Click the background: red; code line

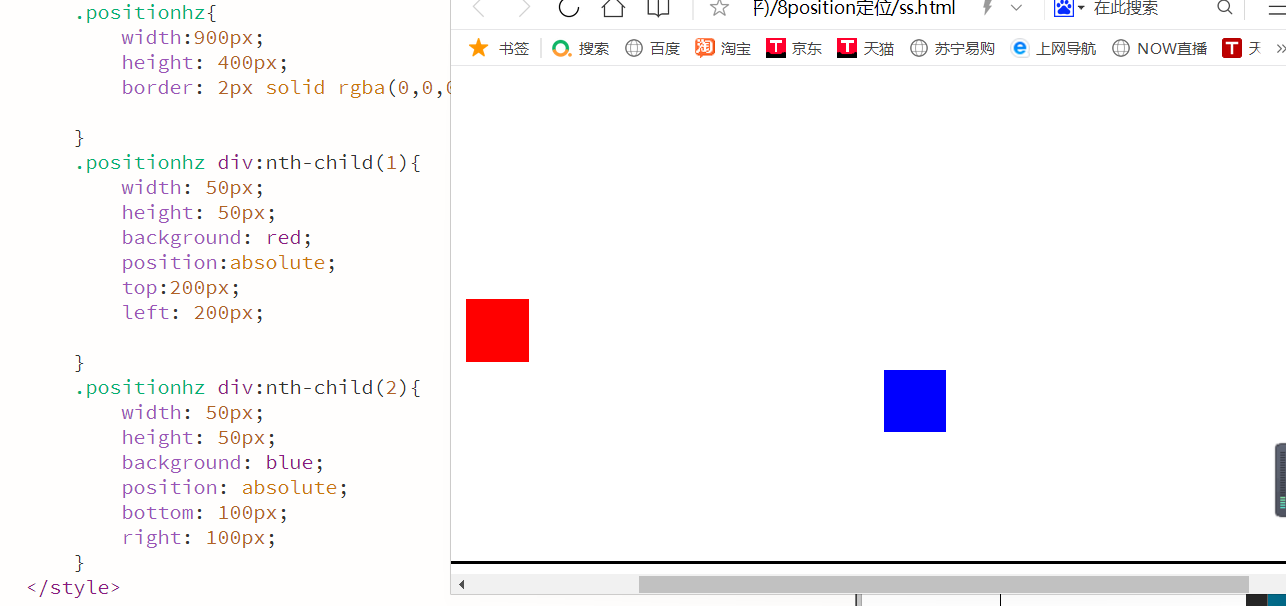coord(217,237)
